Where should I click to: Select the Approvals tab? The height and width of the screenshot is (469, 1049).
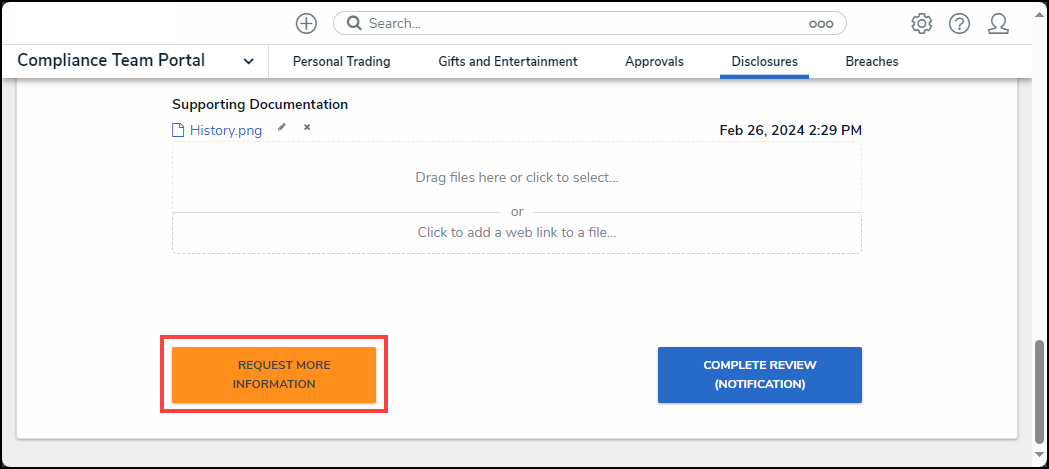[654, 61]
